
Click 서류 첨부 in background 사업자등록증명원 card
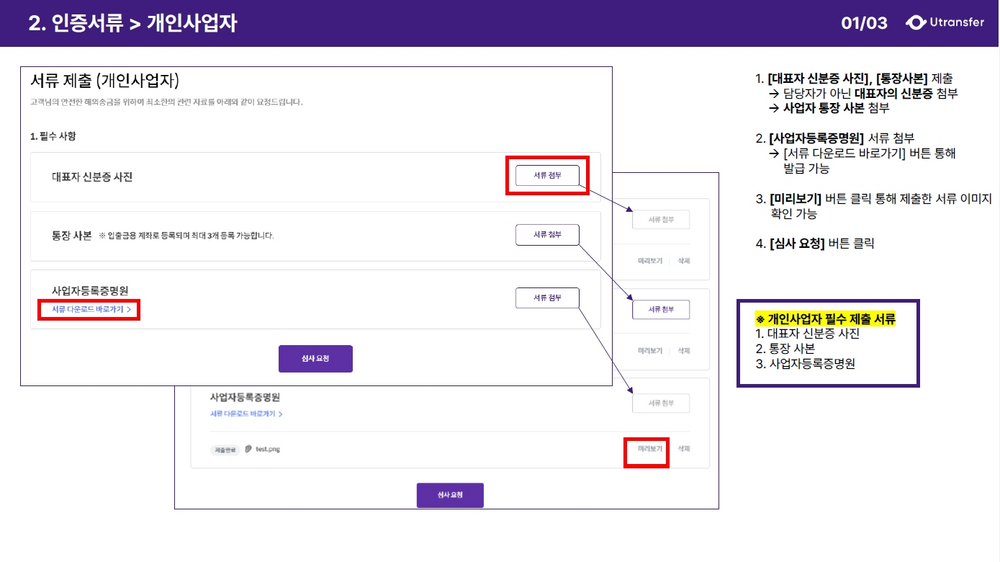[x=661, y=403]
